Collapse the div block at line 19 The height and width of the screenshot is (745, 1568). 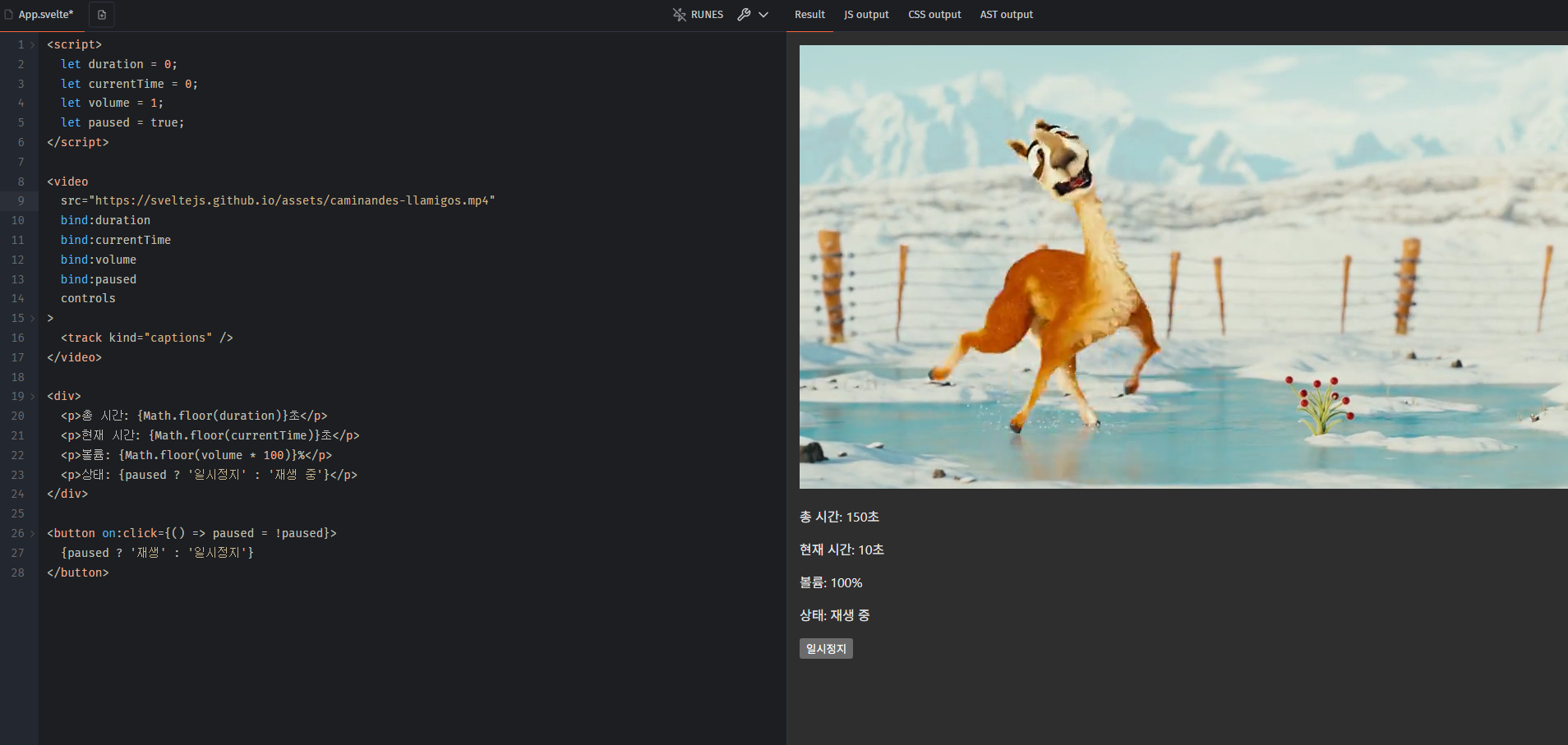click(33, 396)
